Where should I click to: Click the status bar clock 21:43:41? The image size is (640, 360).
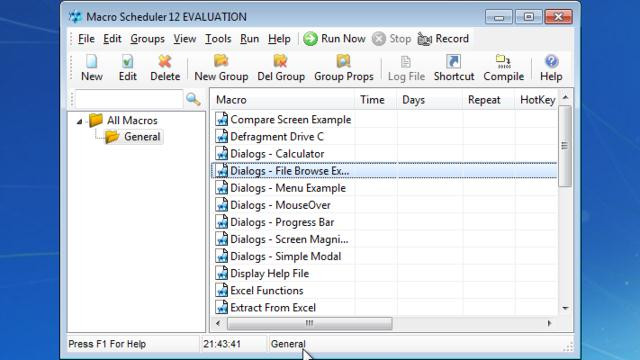click(x=222, y=344)
